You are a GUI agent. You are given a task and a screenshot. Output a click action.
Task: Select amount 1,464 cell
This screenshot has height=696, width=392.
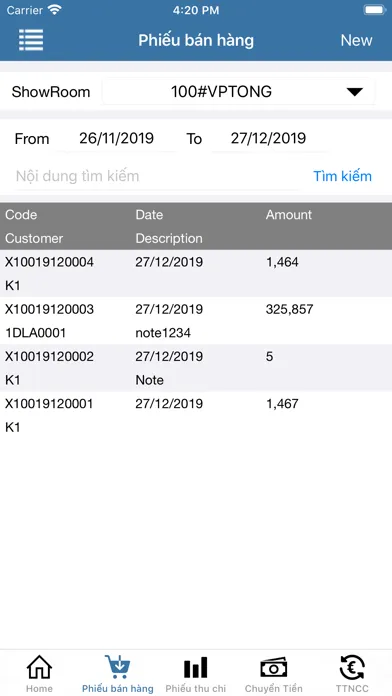coord(282,262)
